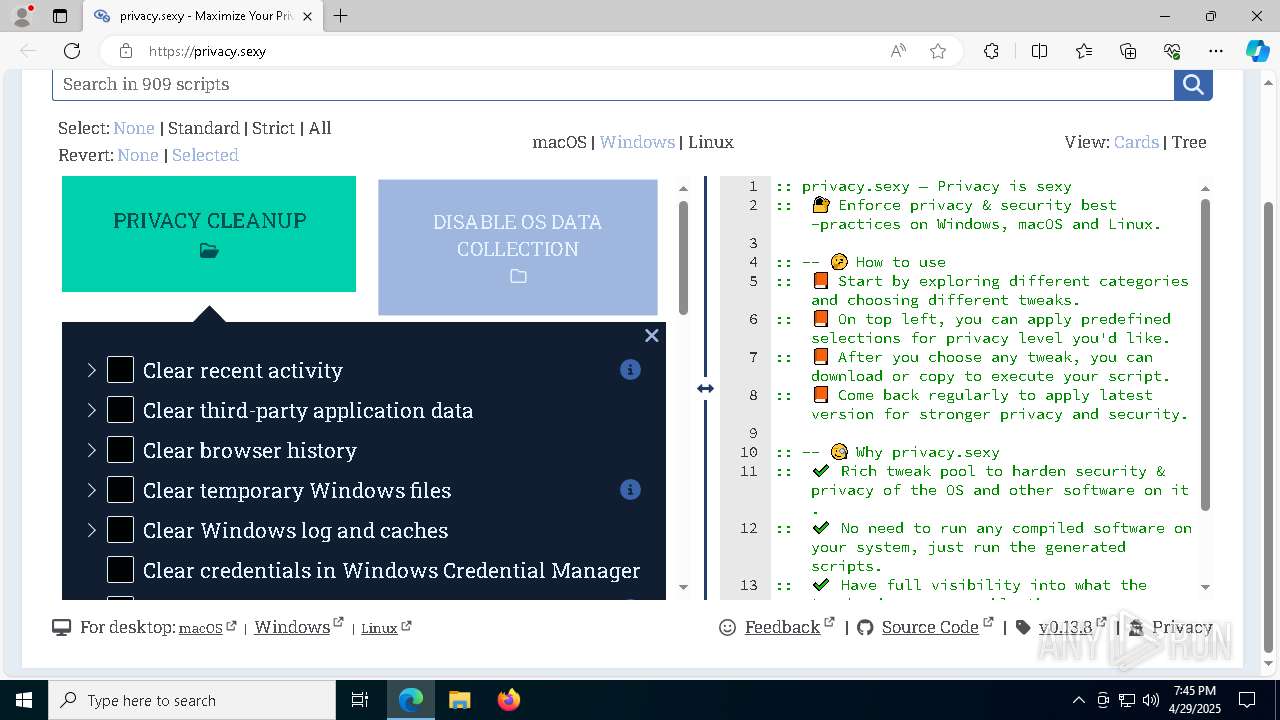Revert None option

click(x=138, y=155)
